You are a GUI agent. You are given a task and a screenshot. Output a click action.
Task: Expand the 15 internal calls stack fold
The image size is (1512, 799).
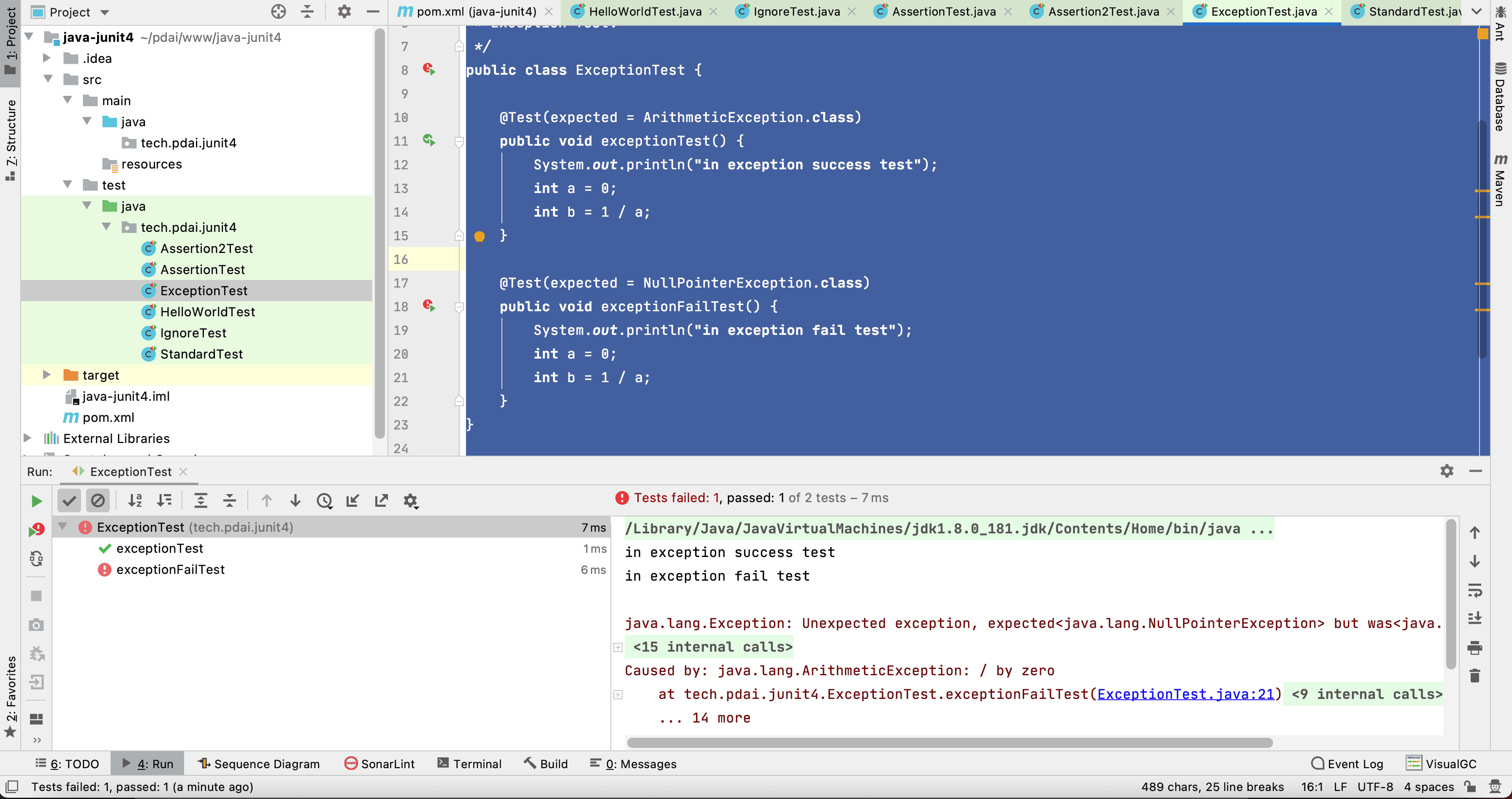pyautogui.click(x=618, y=647)
